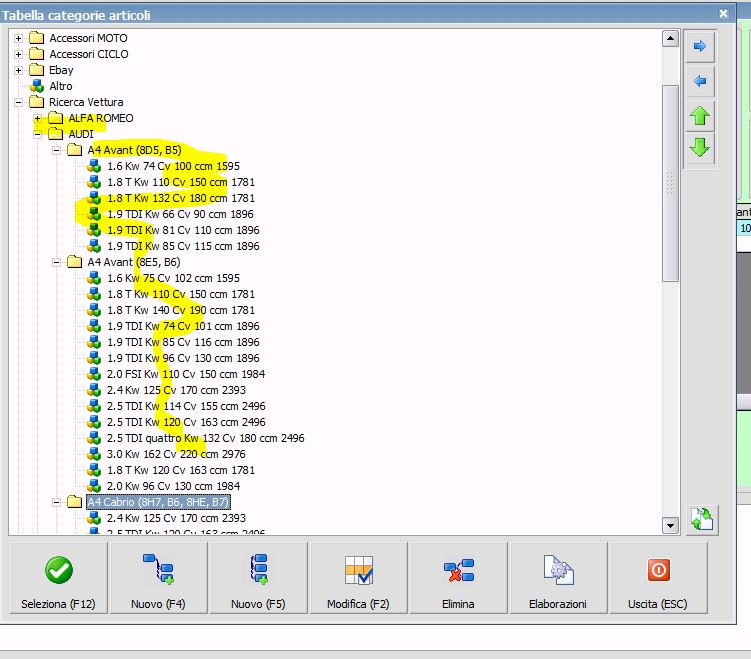Image resolution: width=751 pixels, height=659 pixels.
Task: Select Altro tree item
Action: 61,86
